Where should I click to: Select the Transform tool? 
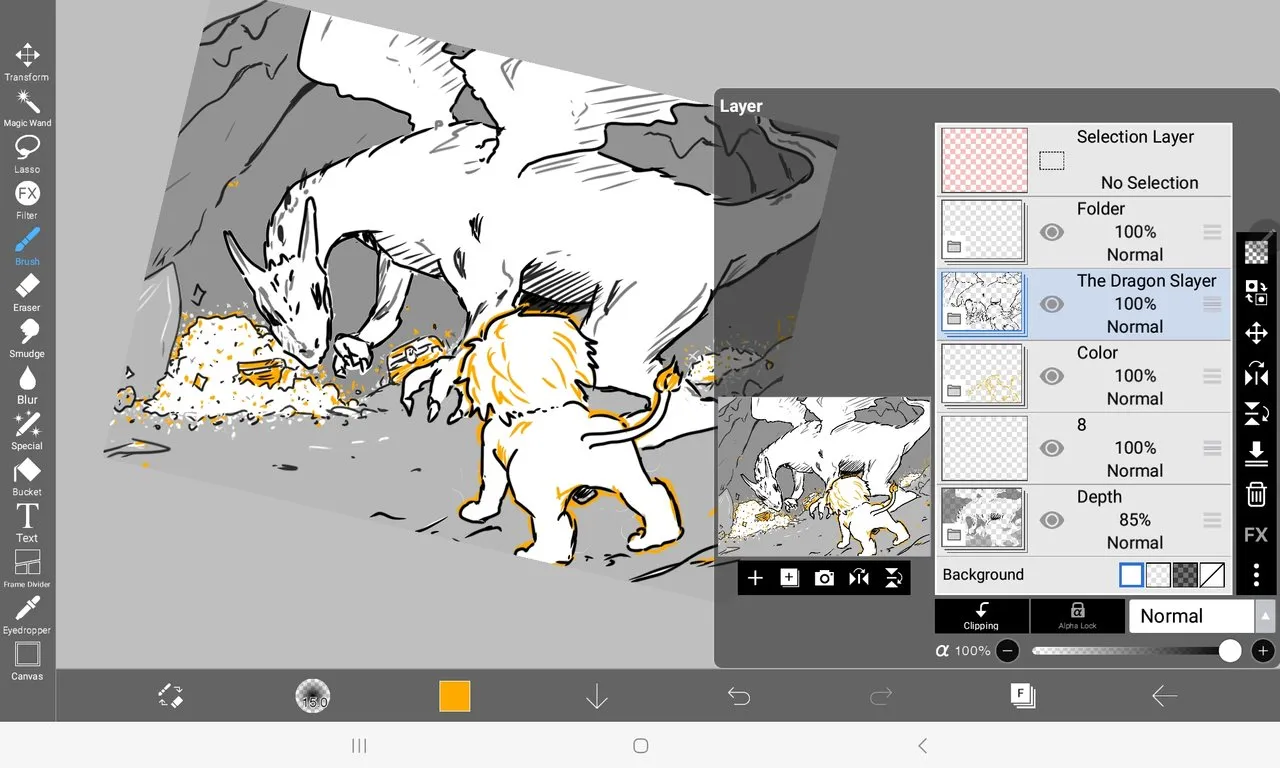[27, 61]
